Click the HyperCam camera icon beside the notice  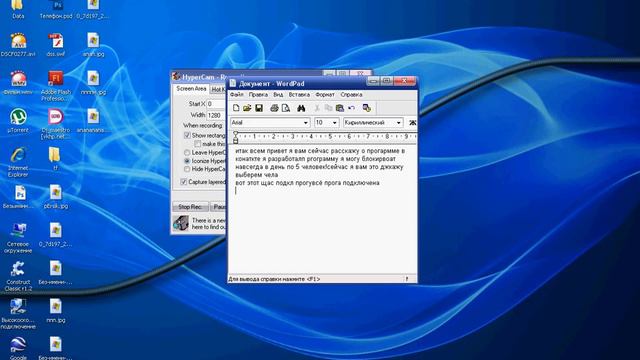point(180,223)
